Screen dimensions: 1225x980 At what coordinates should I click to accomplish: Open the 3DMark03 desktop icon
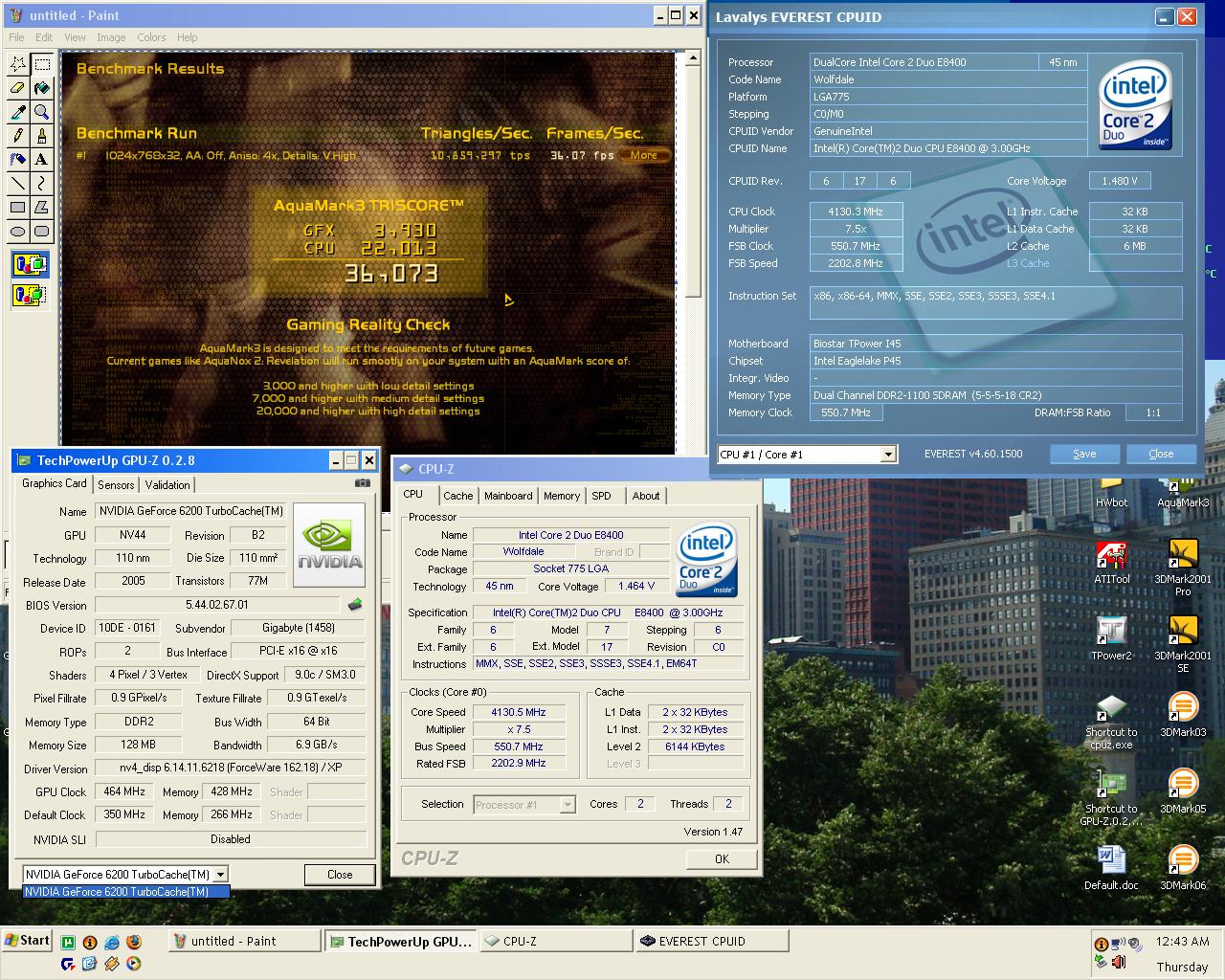click(x=1183, y=715)
